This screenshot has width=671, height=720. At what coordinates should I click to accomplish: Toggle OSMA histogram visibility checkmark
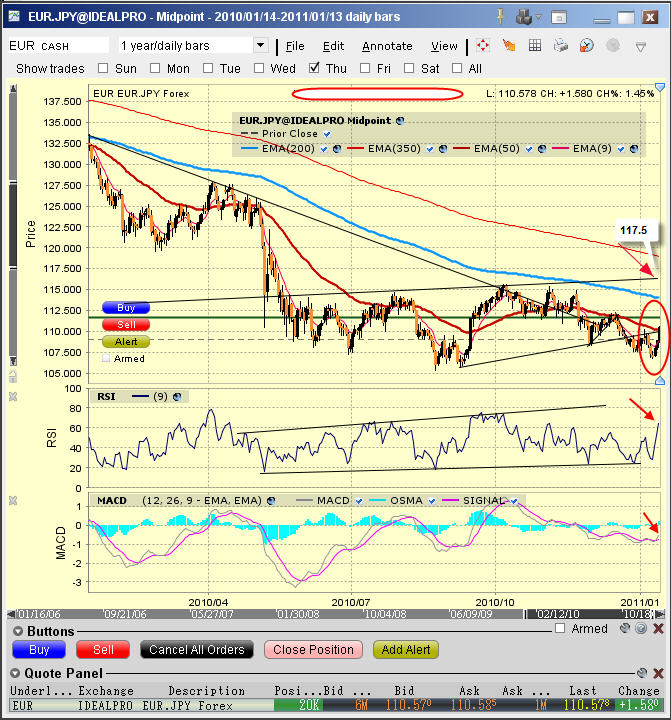click(x=432, y=501)
